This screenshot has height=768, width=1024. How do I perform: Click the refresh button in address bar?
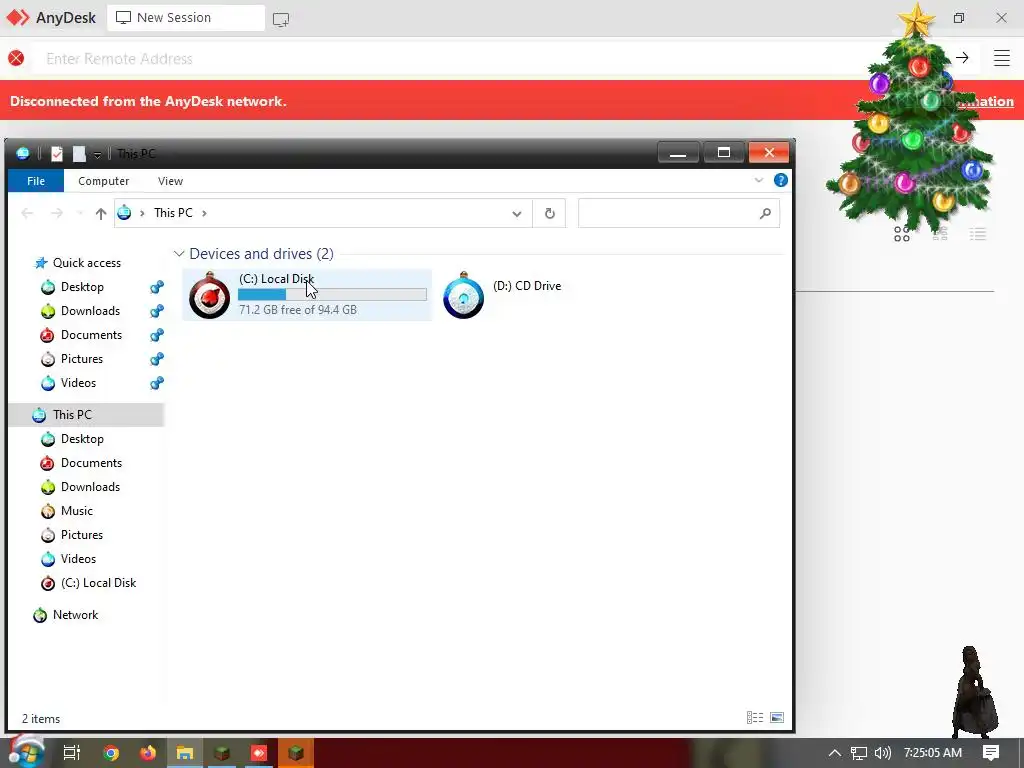[x=549, y=213]
